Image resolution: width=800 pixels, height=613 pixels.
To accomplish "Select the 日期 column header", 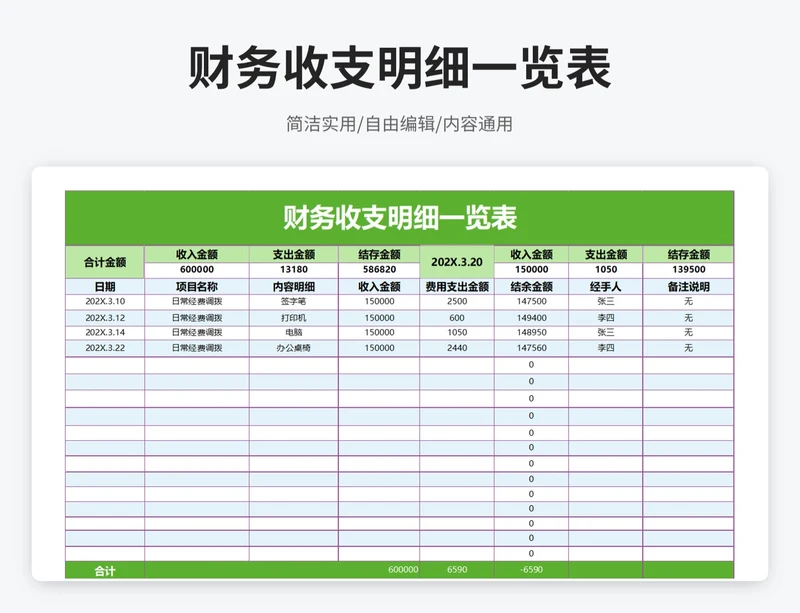I will pos(105,287).
